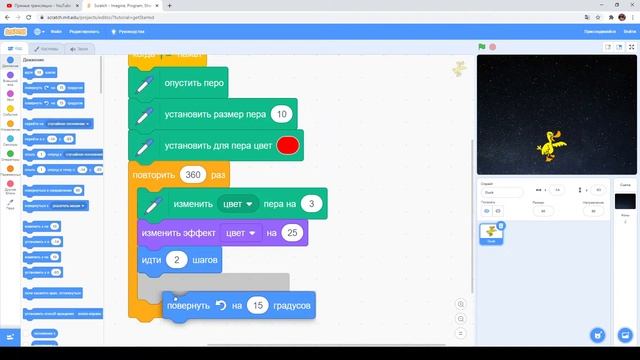Screen dimensions: 640x360
Task: Open случайное положение dropdown in перейти на block
Action: 68,124
